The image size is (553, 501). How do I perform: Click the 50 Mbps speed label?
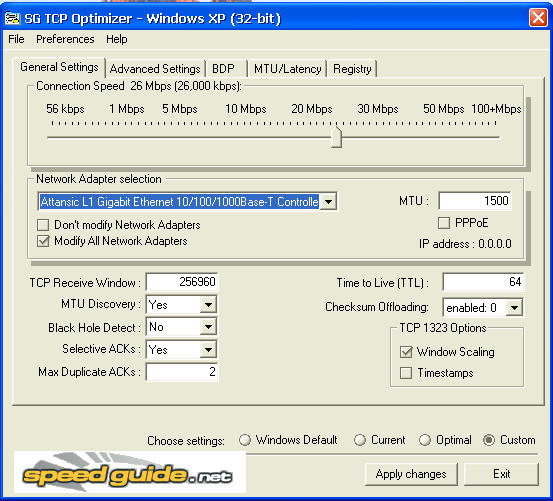pos(444,109)
